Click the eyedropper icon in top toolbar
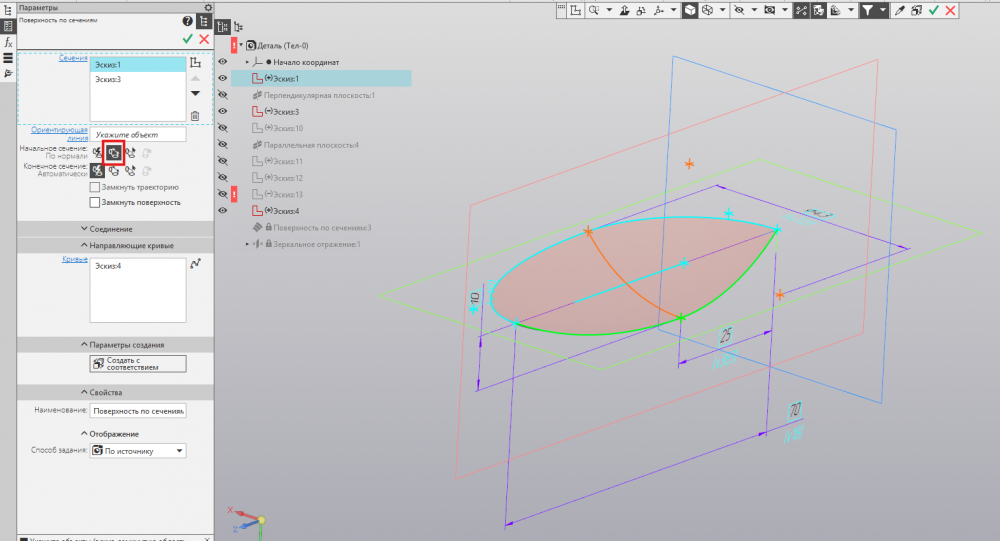The height and width of the screenshot is (541, 1000). (899, 10)
